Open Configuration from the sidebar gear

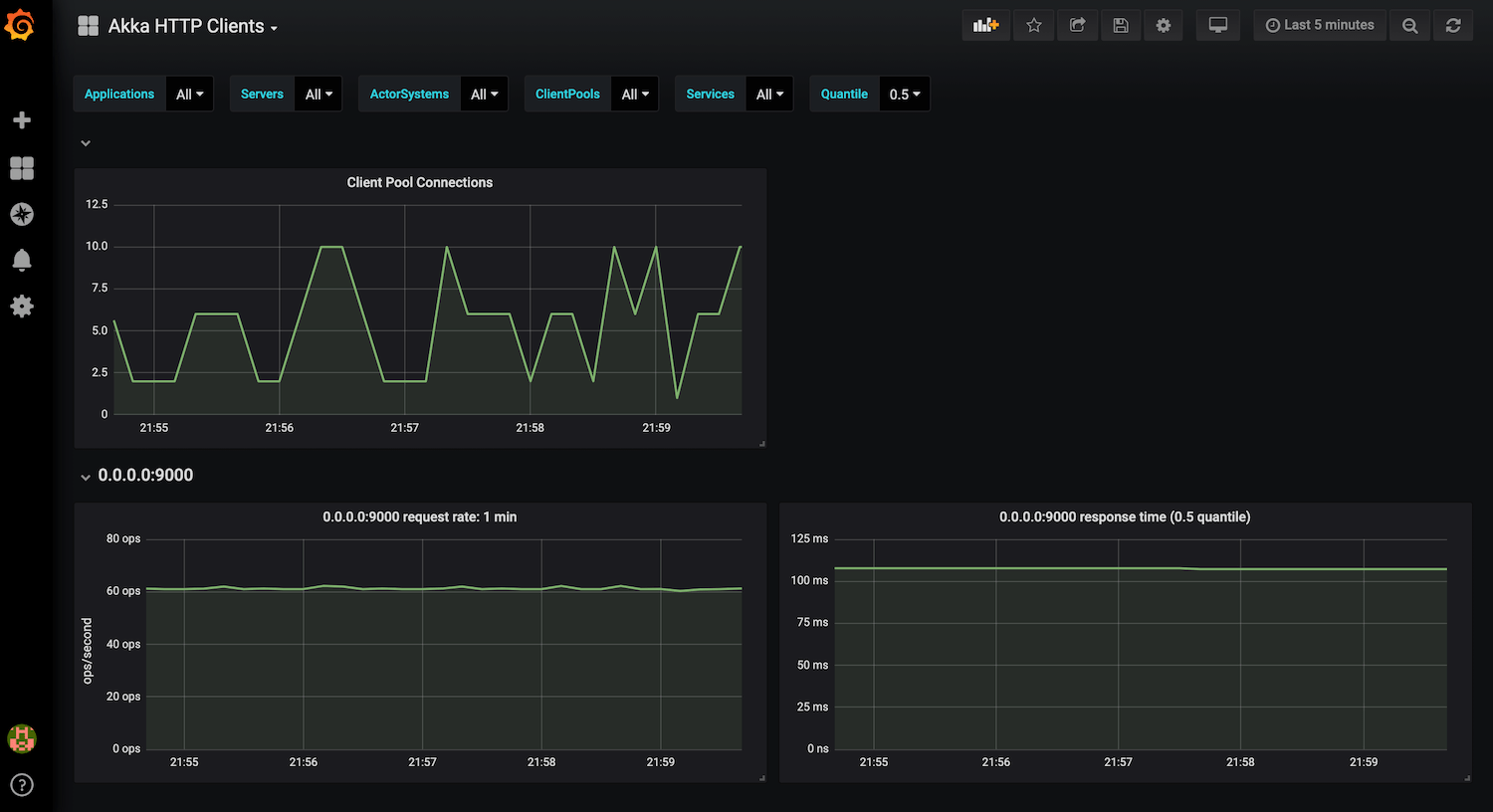22,306
